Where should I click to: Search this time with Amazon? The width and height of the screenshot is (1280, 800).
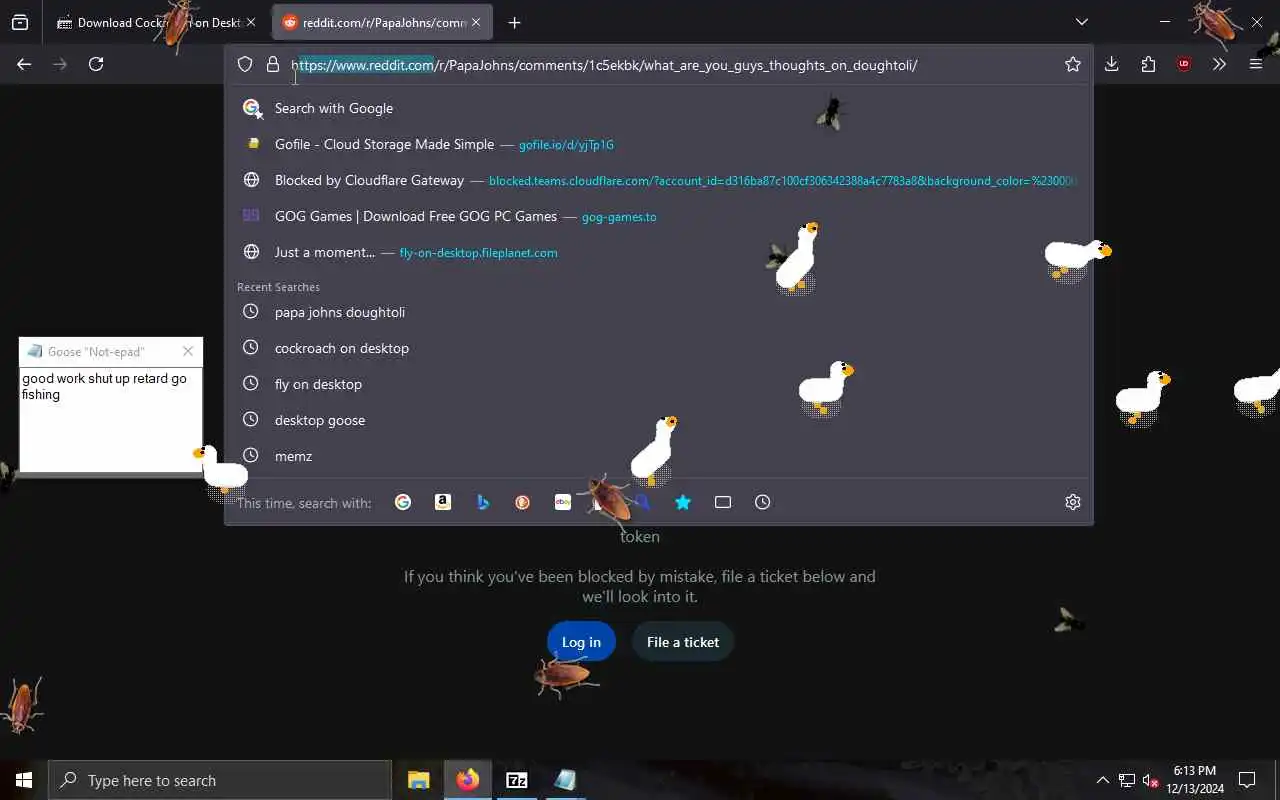coord(443,502)
